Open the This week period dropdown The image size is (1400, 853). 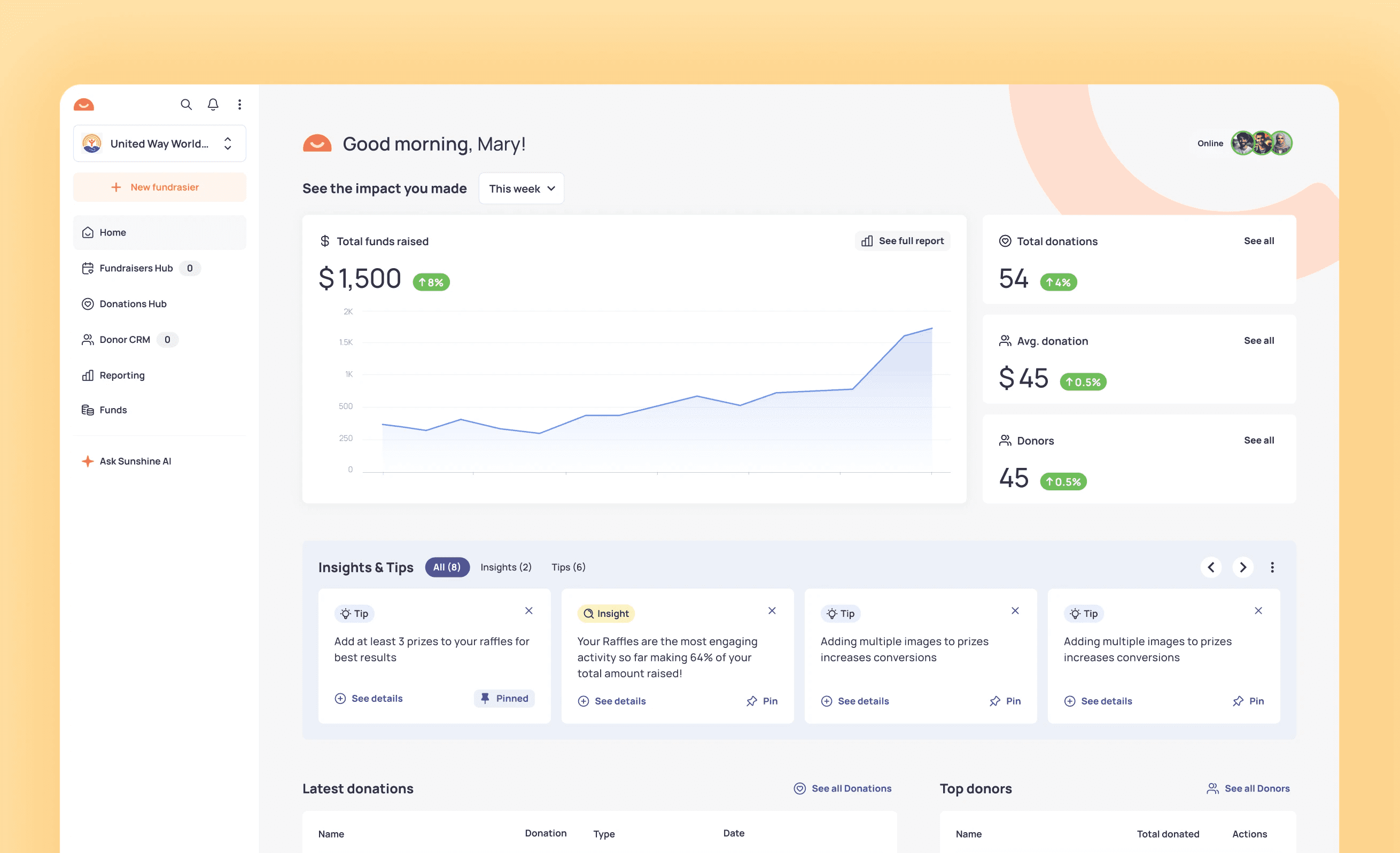click(x=520, y=188)
